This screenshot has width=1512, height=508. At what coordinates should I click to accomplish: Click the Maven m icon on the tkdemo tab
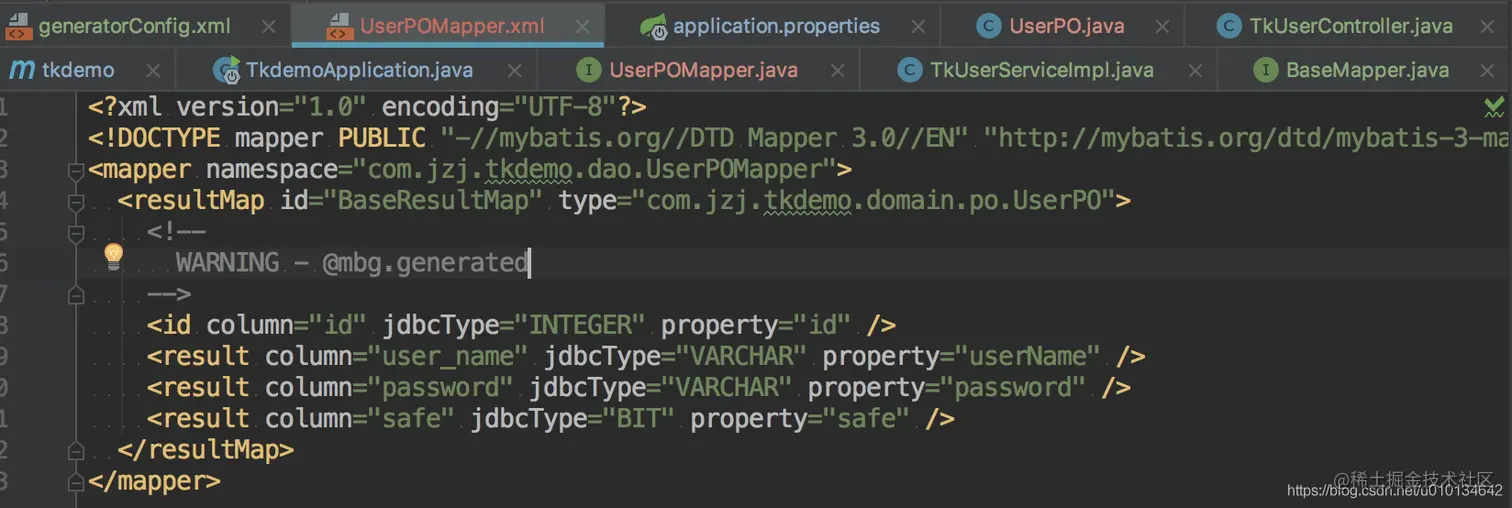[x=22, y=70]
